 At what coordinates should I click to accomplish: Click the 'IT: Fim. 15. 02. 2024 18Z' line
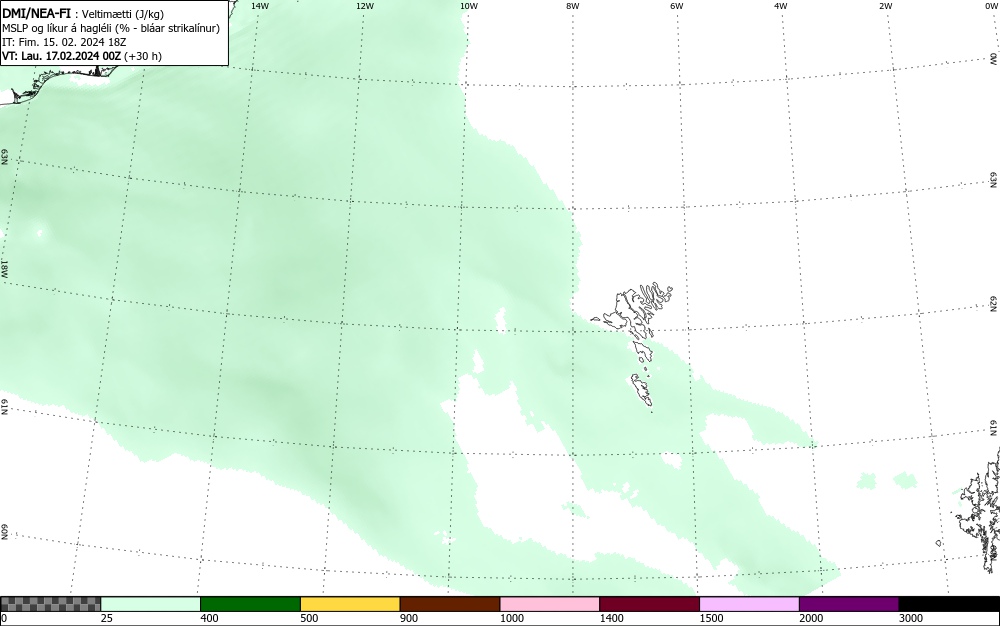pyautogui.click(x=64, y=42)
